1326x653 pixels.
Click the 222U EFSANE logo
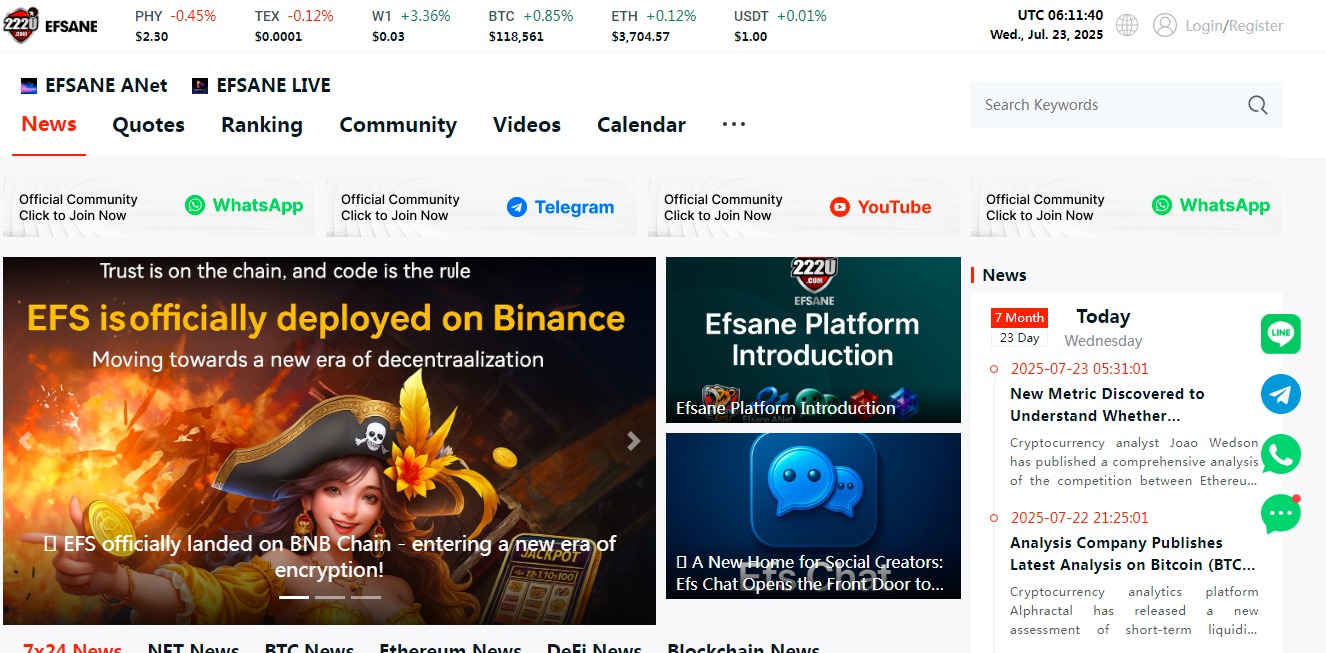coord(50,25)
